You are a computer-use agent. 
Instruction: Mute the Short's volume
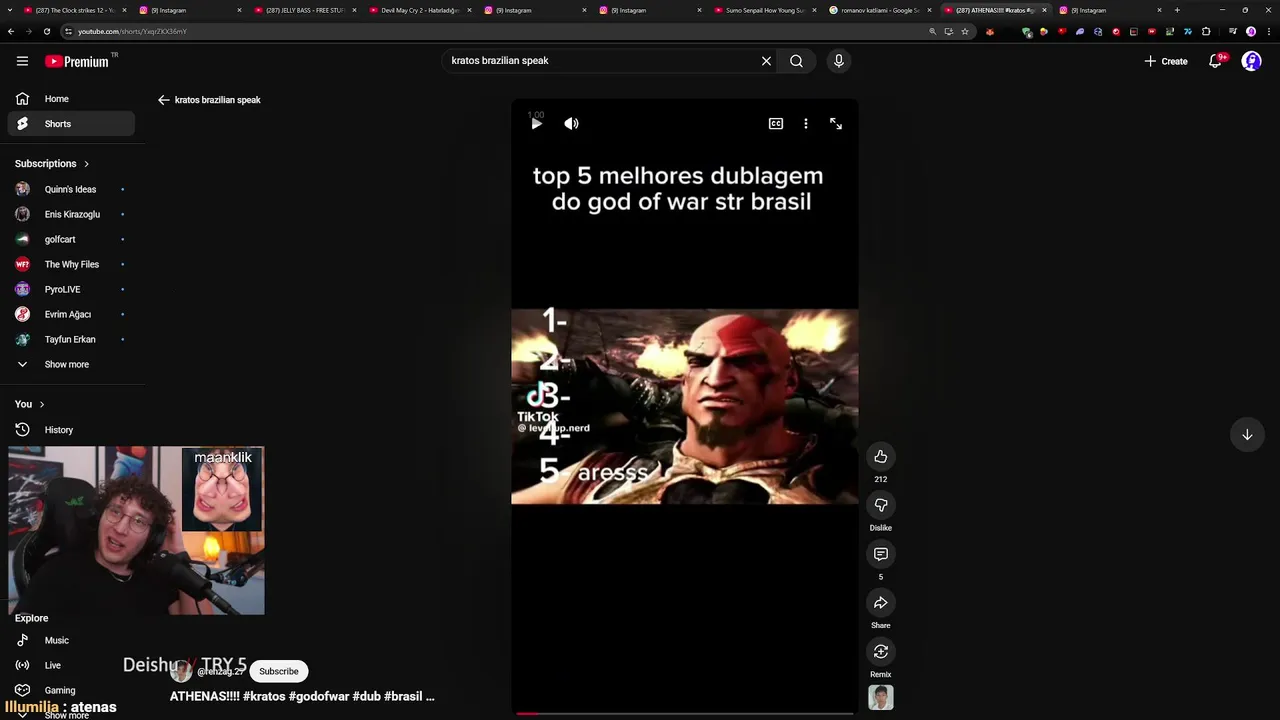[x=571, y=124]
